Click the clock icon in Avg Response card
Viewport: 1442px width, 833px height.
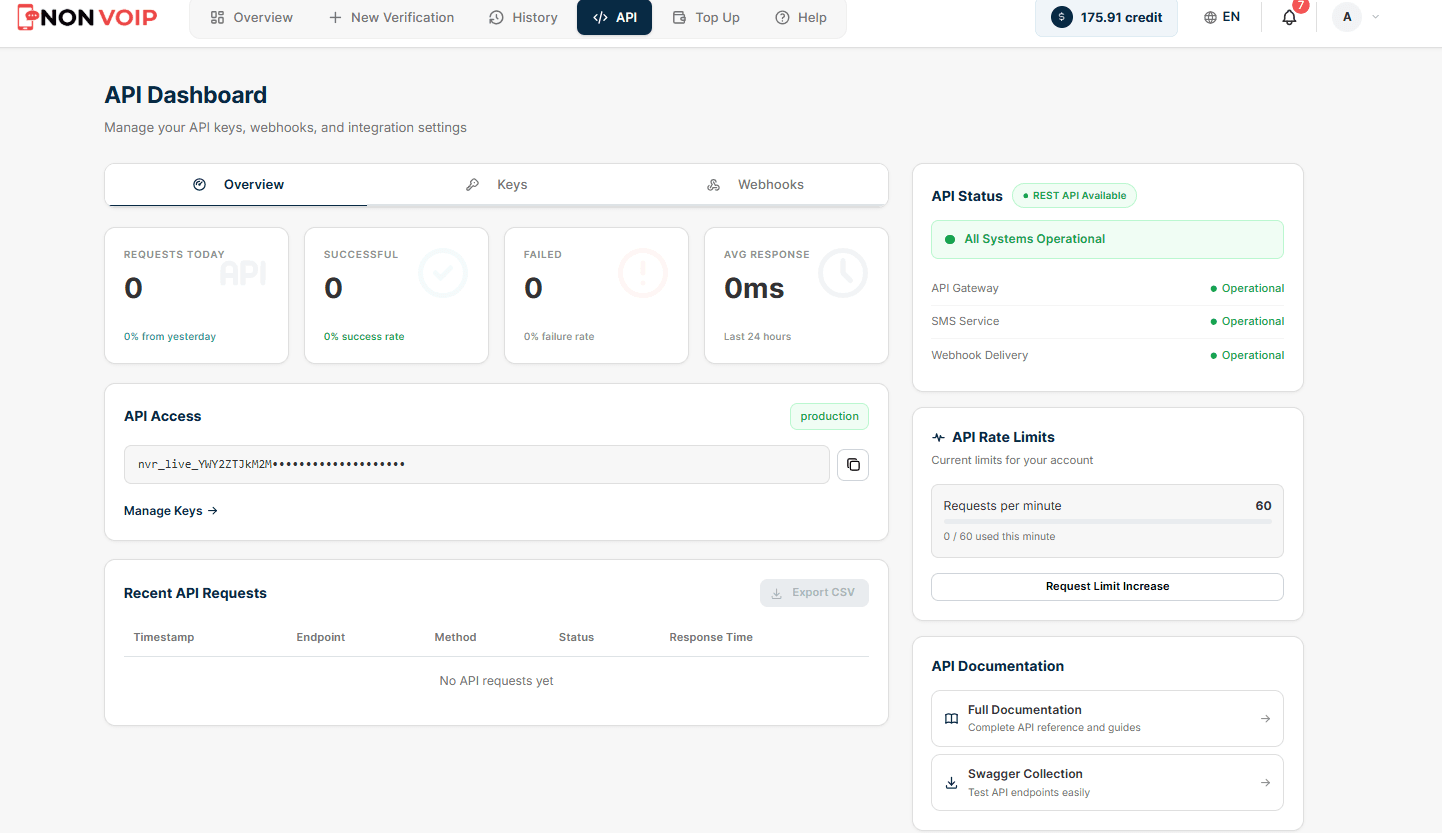pos(843,273)
